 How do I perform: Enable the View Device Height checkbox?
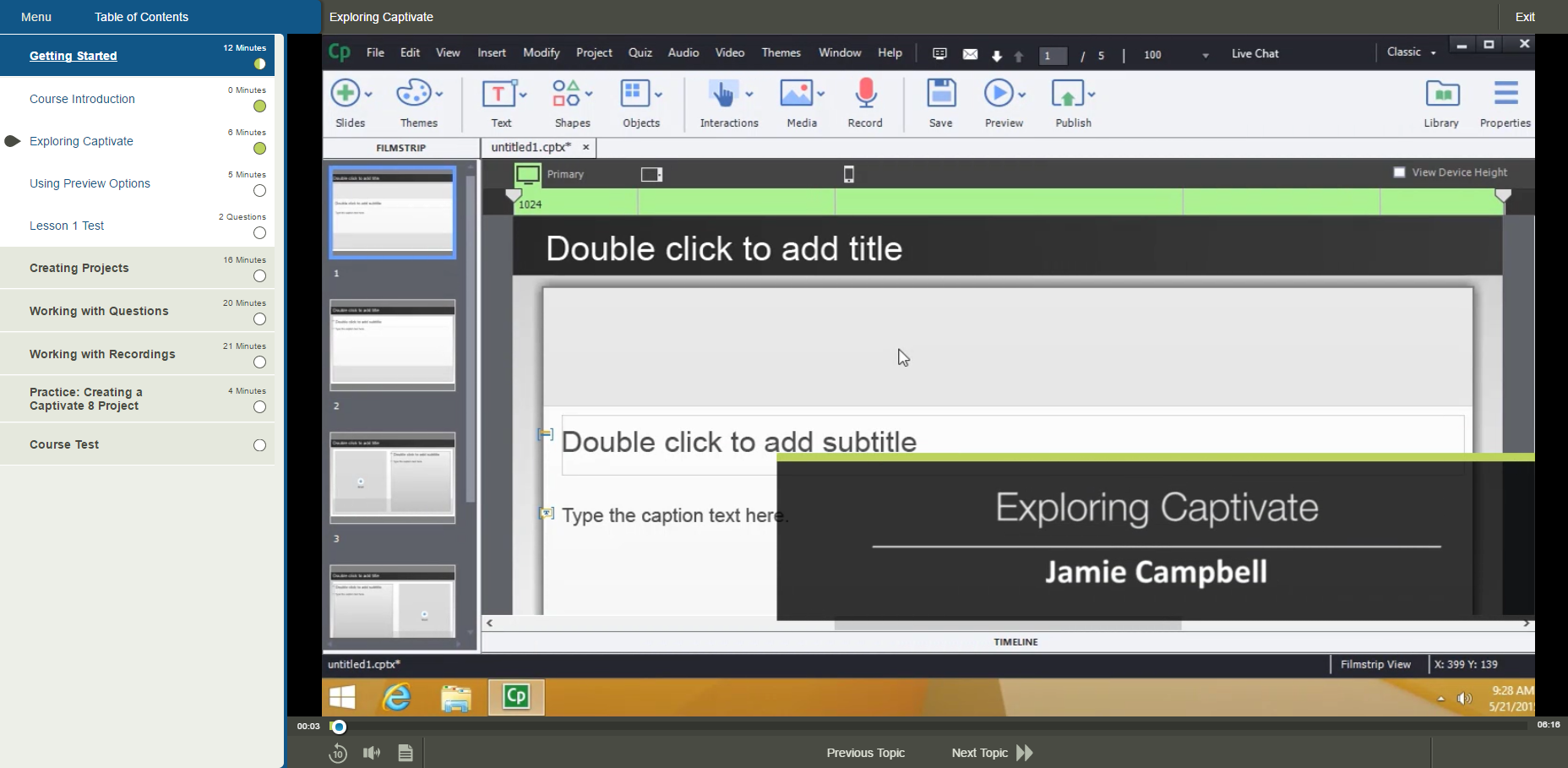pos(1399,172)
